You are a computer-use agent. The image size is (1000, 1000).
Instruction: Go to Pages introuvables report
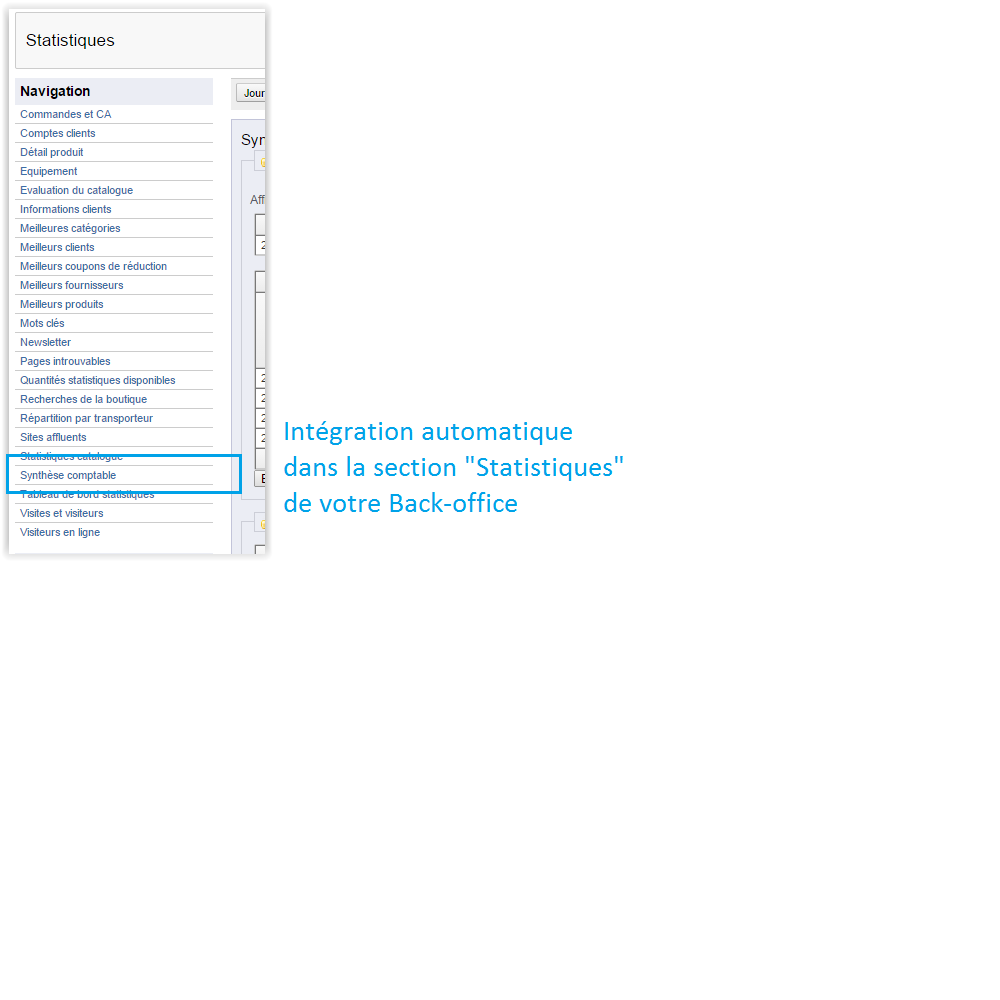65,361
